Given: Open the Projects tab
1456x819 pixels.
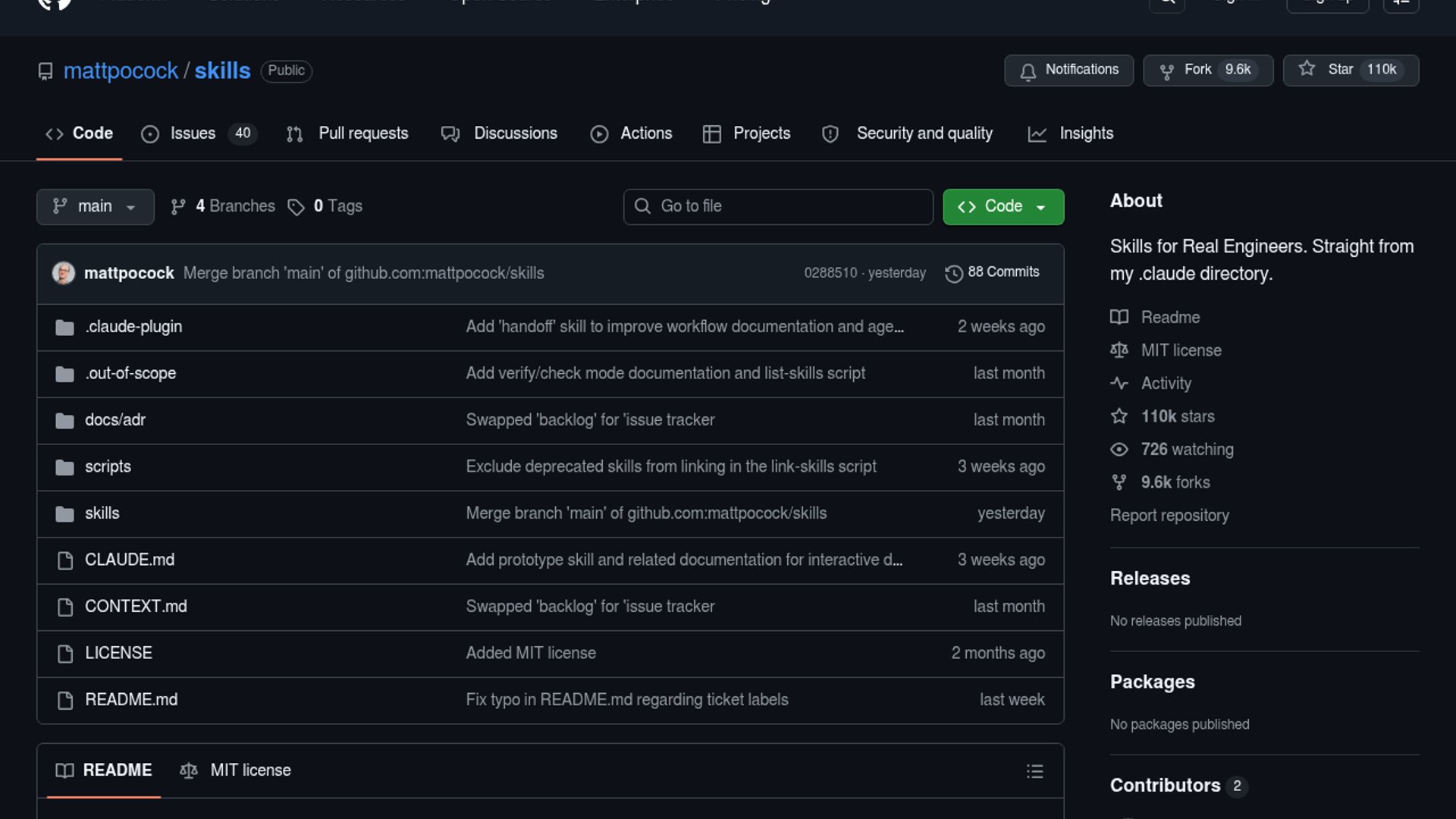Looking at the screenshot, I should [x=747, y=133].
